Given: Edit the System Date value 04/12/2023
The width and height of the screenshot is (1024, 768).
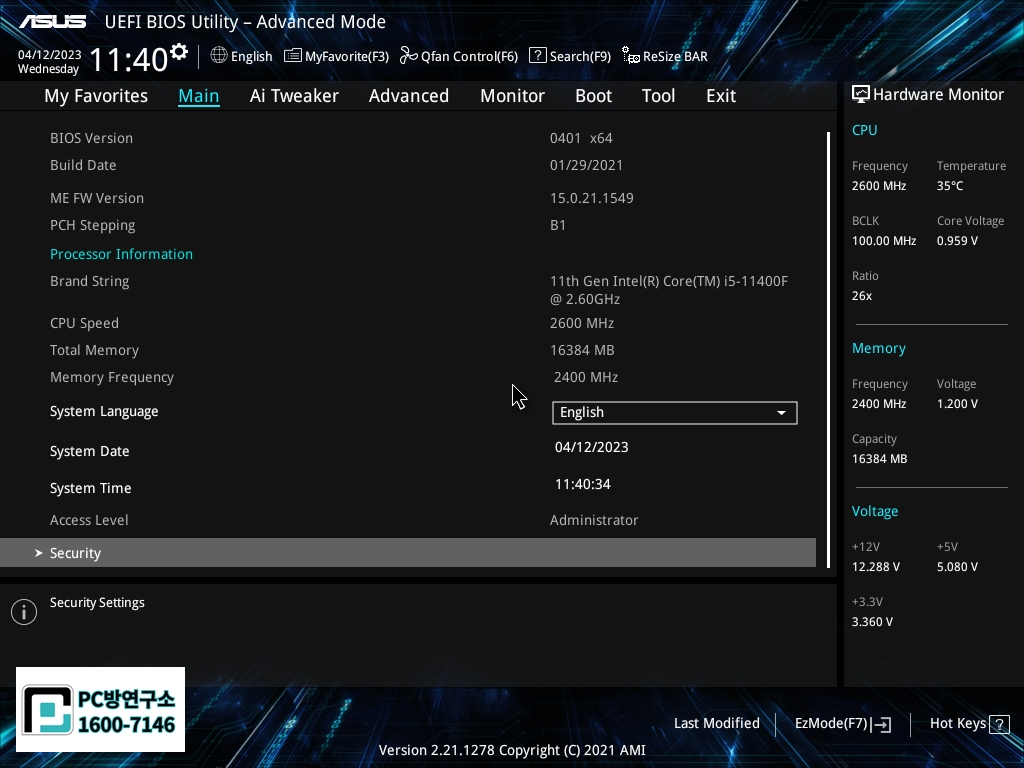Looking at the screenshot, I should [592, 447].
